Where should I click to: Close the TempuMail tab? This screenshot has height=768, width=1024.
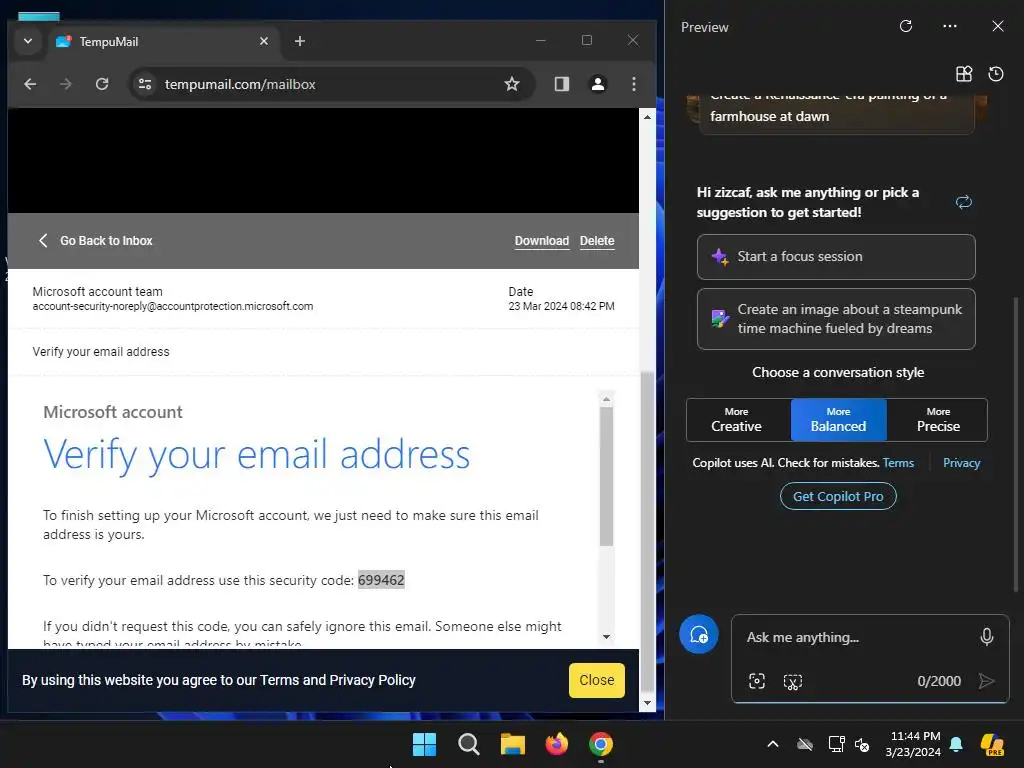(264, 41)
